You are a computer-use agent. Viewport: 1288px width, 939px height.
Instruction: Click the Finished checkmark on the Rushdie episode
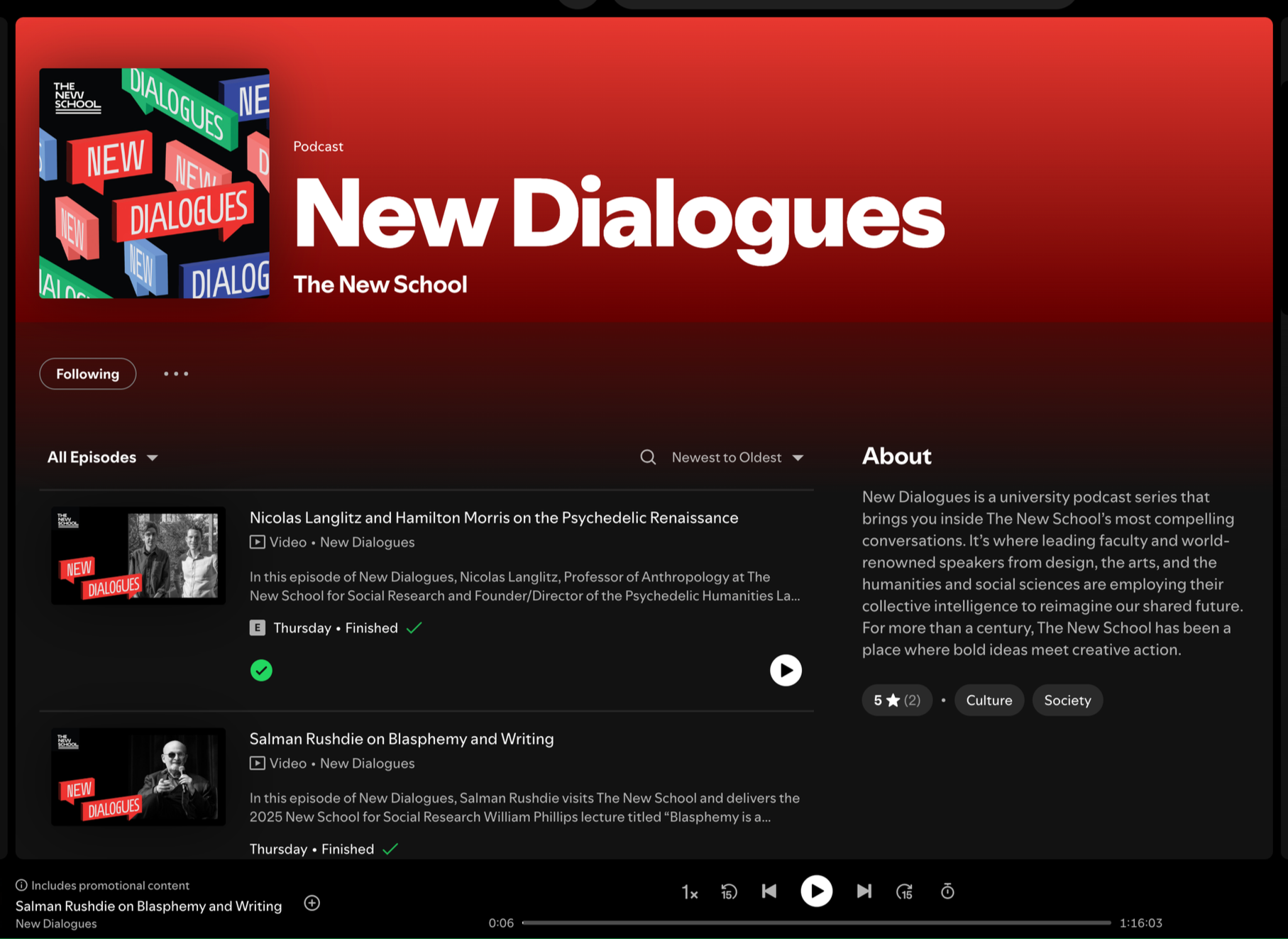pos(390,849)
